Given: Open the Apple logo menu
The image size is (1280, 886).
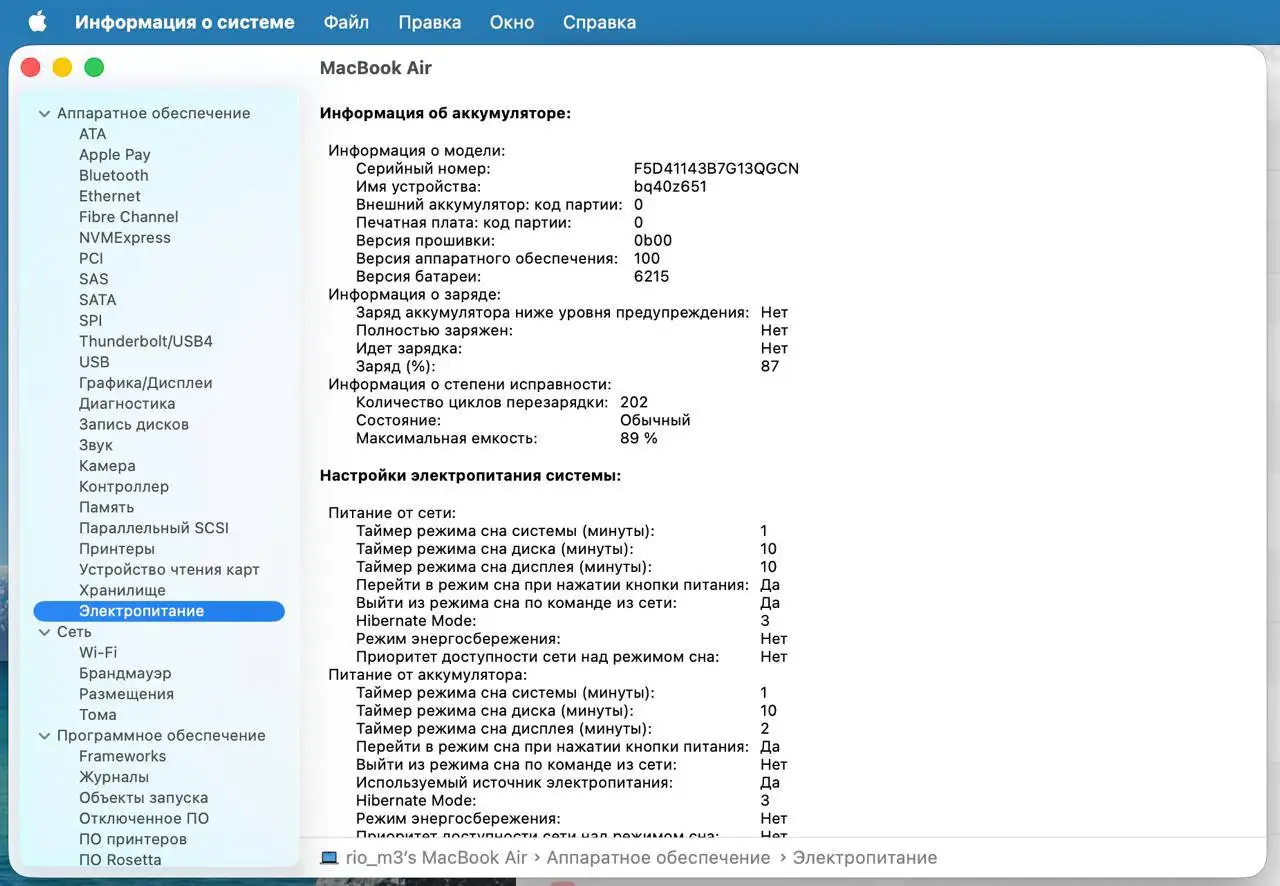Looking at the screenshot, I should (37, 22).
